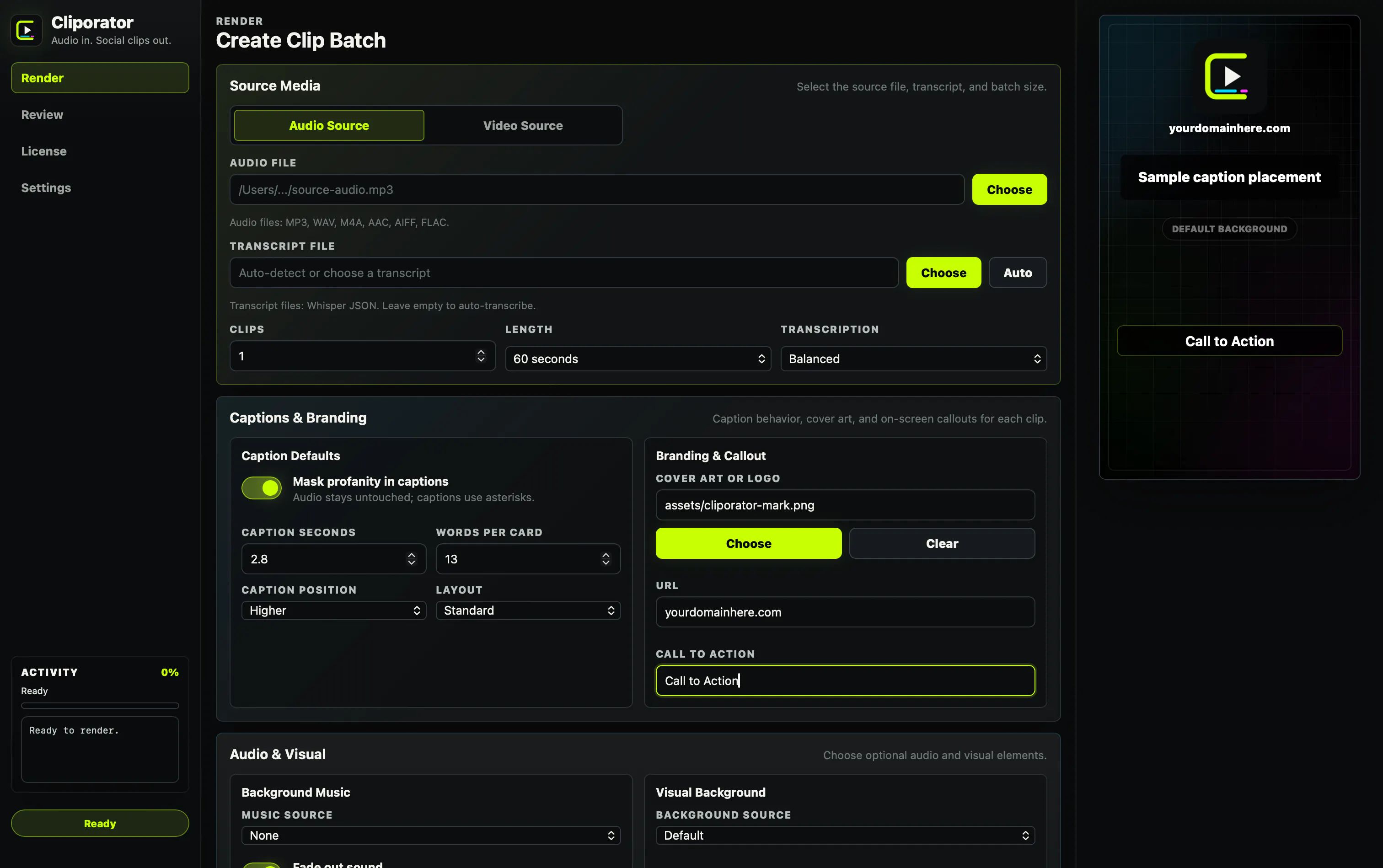Switch to the Video Source tab
Viewport: 1383px width, 868px height.
(x=522, y=125)
